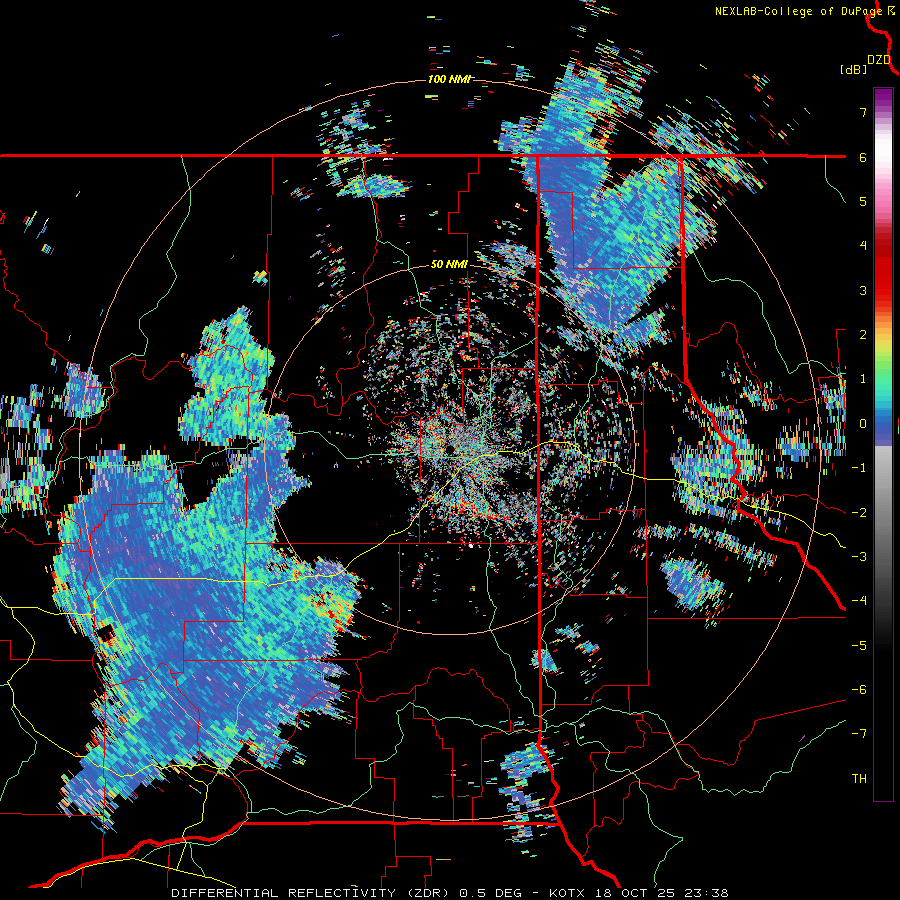Click the [dB] unit label
This screenshot has width=900, height=900.
854,70
